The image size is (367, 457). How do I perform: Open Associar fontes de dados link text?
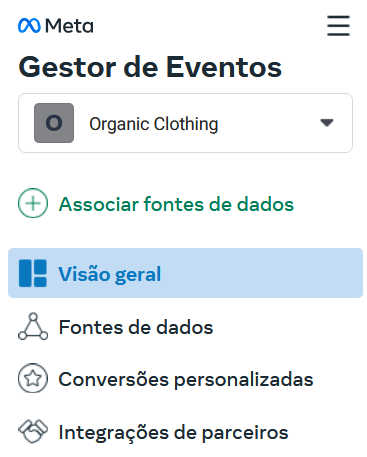pos(176,204)
